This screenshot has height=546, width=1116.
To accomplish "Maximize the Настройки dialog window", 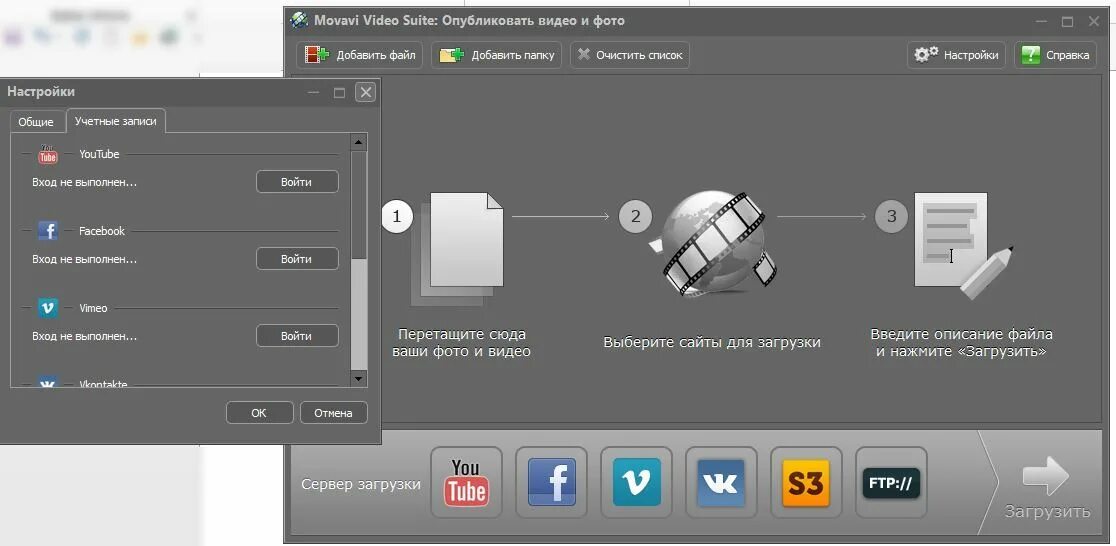I will [x=339, y=93].
